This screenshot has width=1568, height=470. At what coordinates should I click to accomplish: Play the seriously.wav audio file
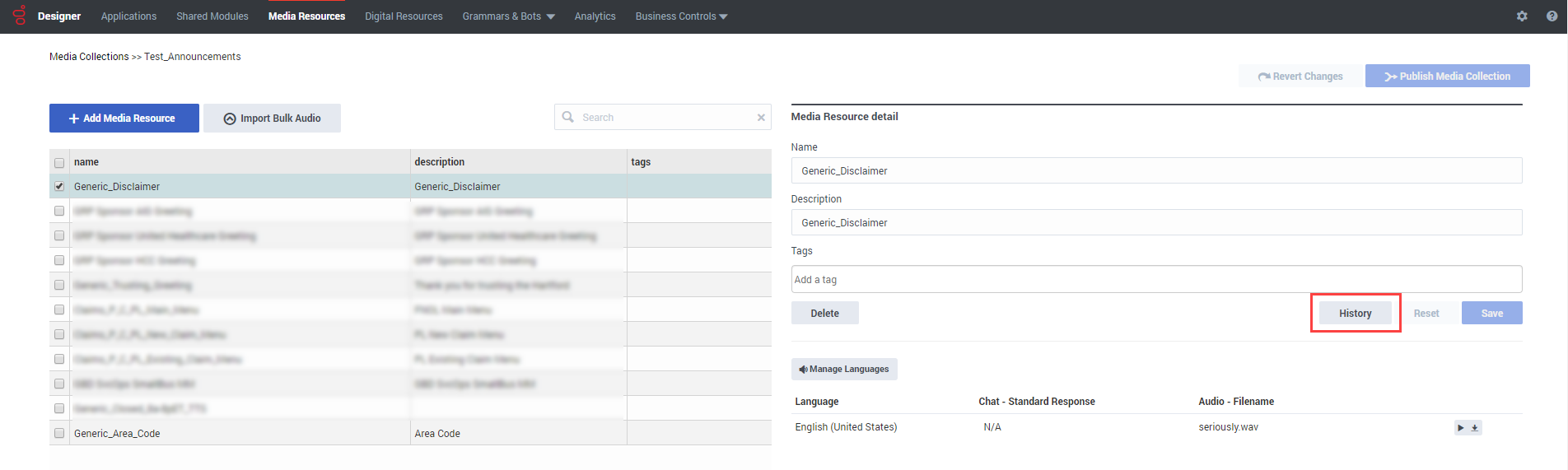tap(1461, 428)
